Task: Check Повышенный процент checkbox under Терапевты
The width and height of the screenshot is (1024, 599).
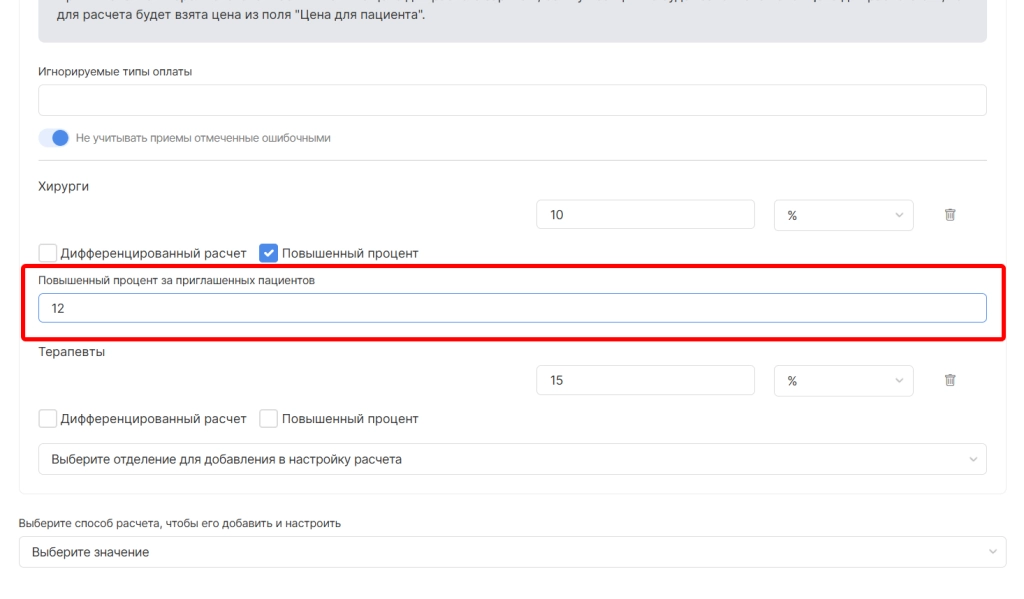Action: pos(268,419)
